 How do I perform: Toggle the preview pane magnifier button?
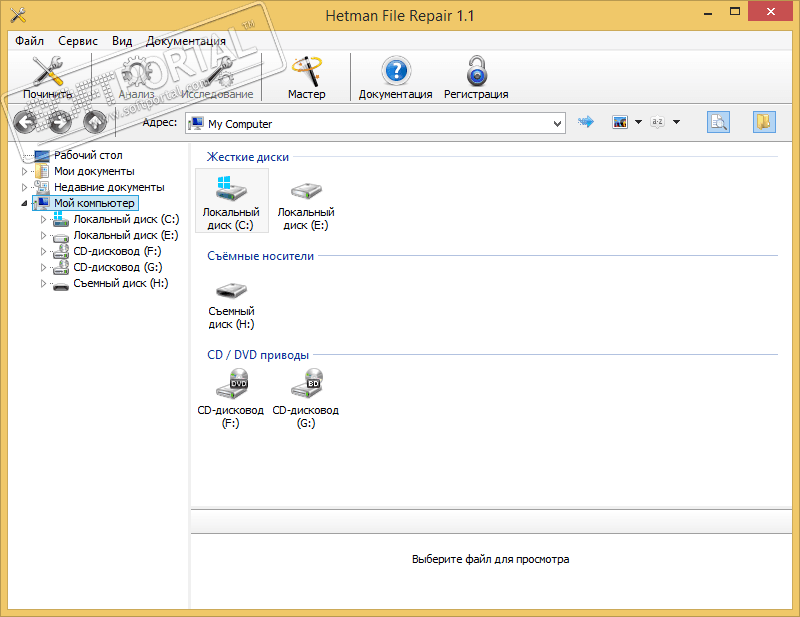(x=718, y=122)
